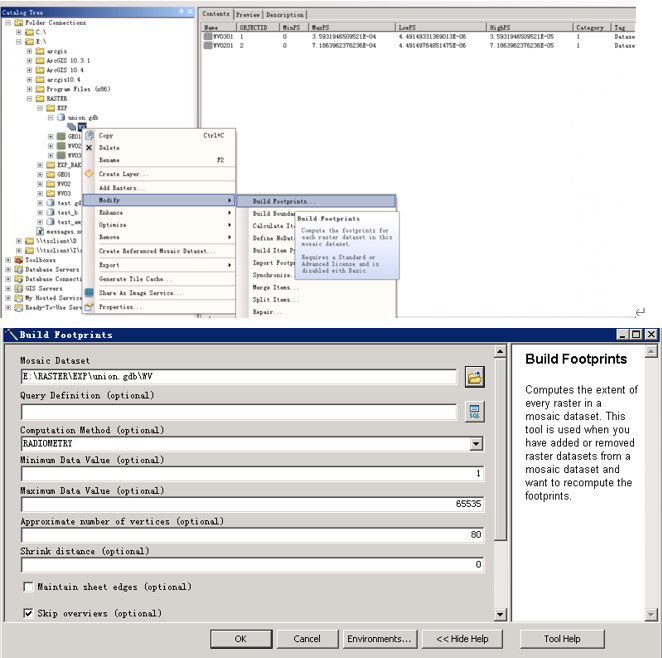Select the ArcGIS 10.3.1 folder icon
Screen dimensions: 662x658
[40, 60]
